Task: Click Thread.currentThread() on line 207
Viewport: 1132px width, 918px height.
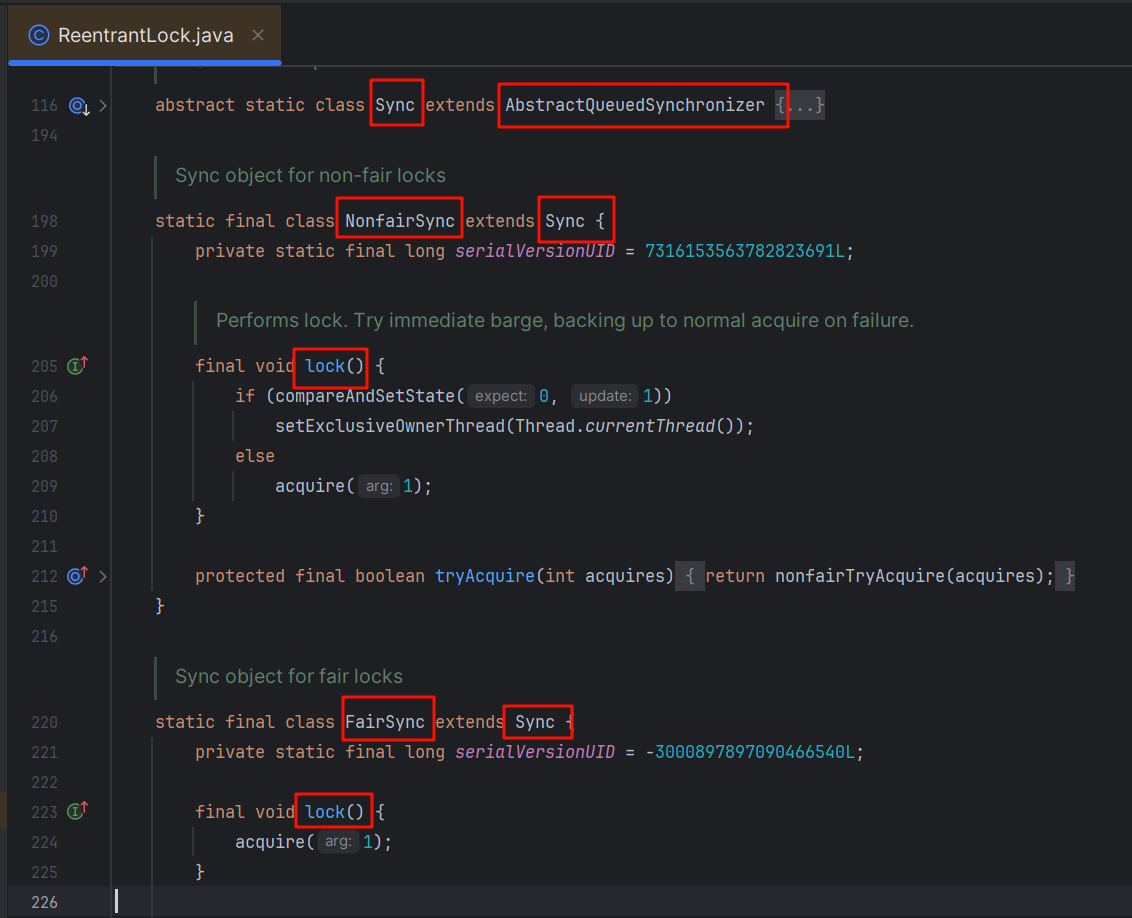Action: coord(624,426)
